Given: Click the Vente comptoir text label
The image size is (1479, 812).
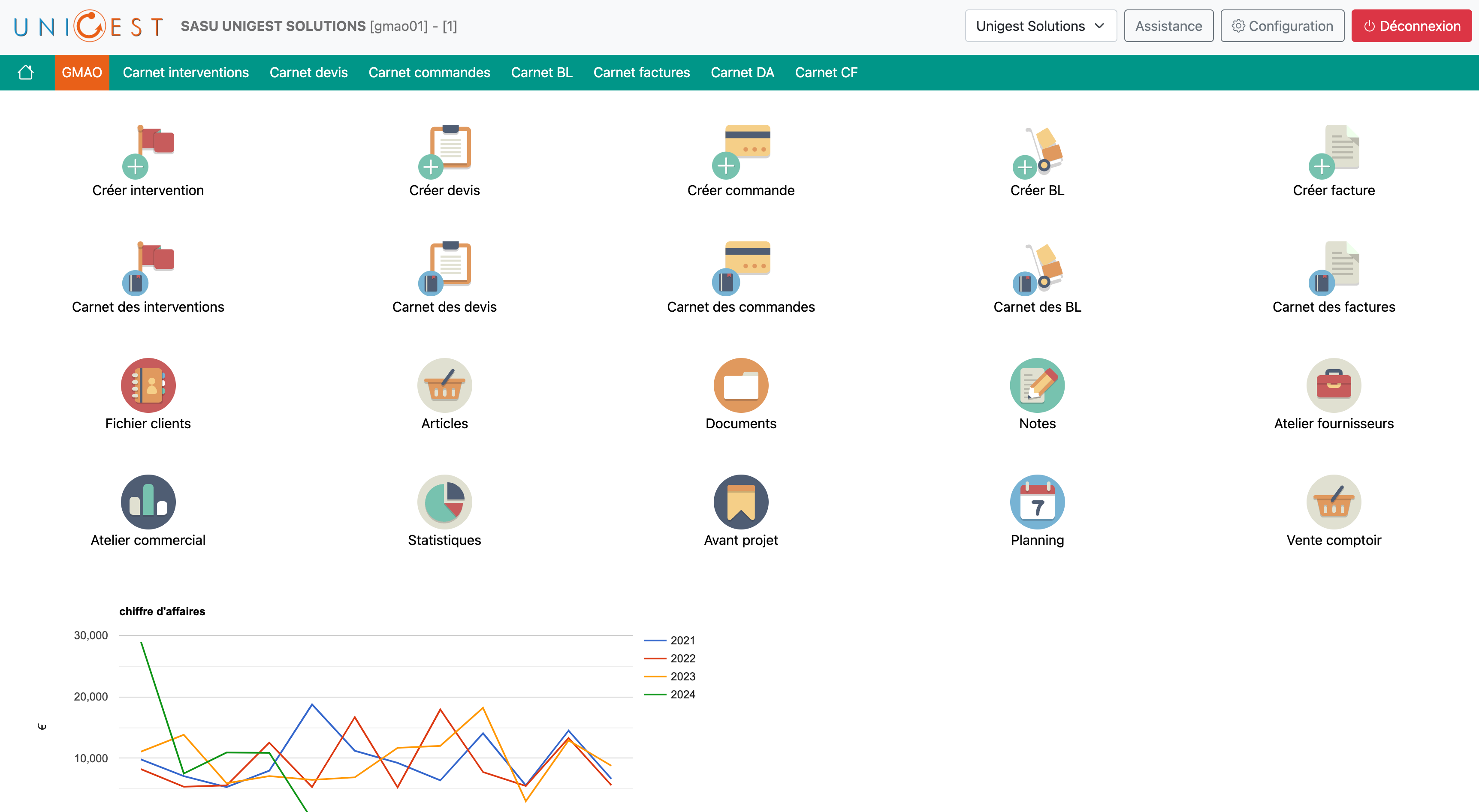Looking at the screenshot, I should (x=1334, y=540).
